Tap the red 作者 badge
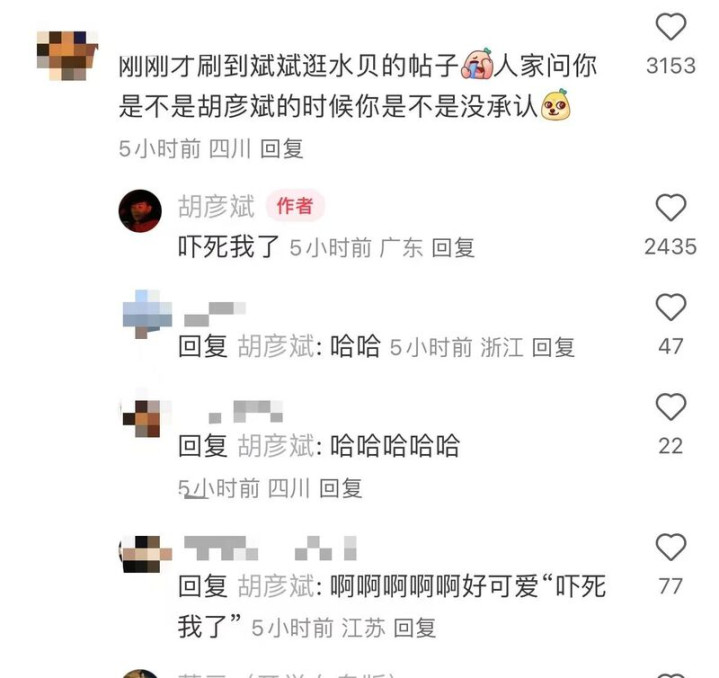 click(x=295, y=206)
